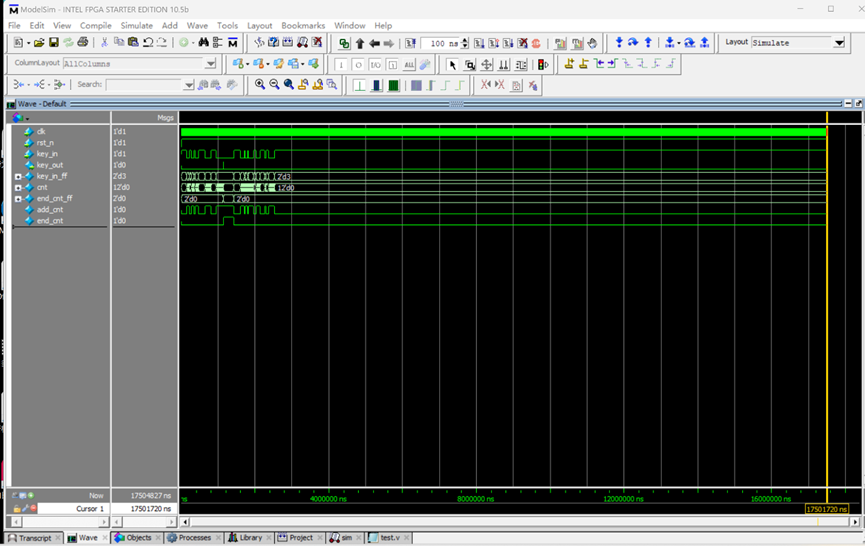Click the Step Out blue up arrow
The width and height of the screenshot is (865, 546).
click(x=648, y=42)
